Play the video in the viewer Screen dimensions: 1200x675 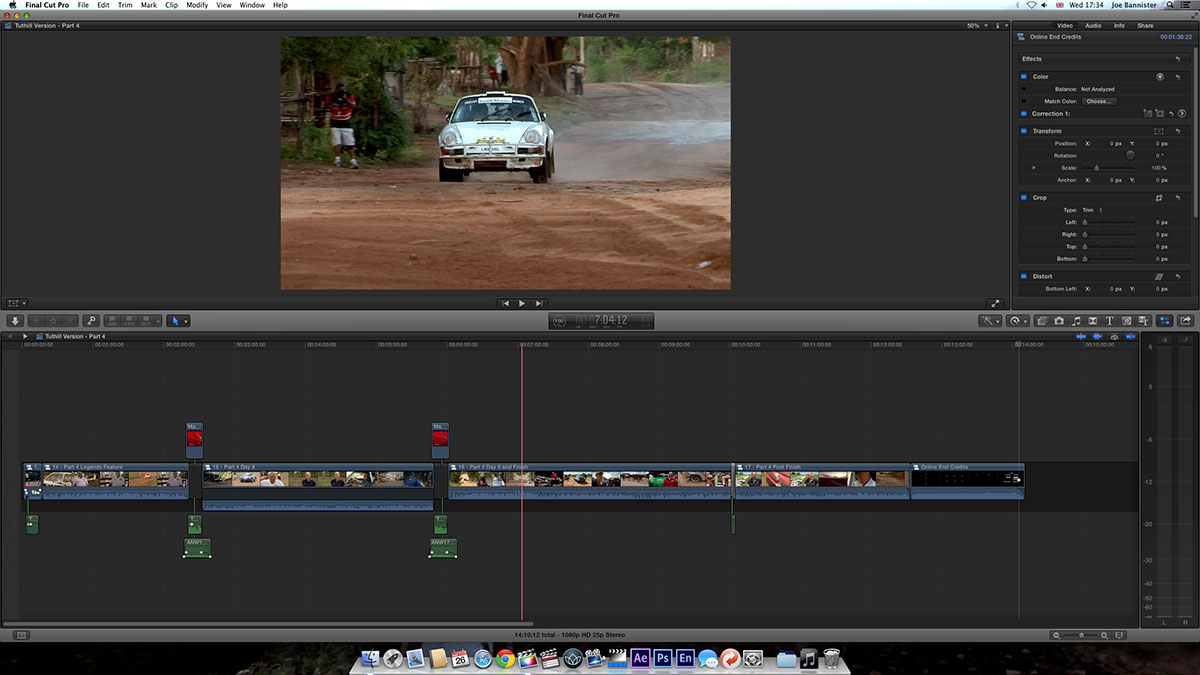pos(522,303)
